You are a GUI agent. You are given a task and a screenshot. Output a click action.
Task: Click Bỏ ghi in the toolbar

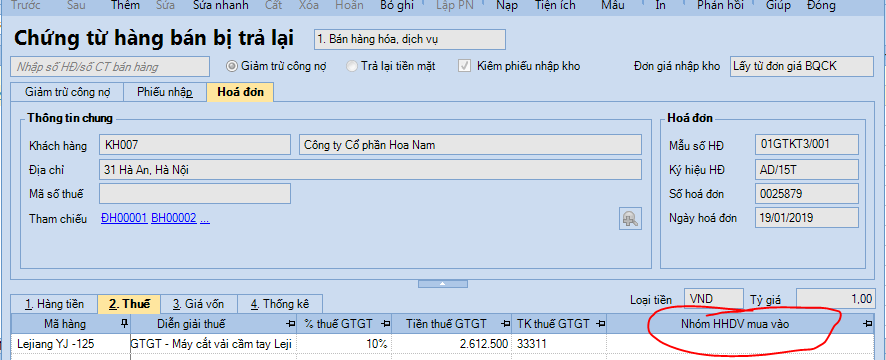(x=397, y=6)
